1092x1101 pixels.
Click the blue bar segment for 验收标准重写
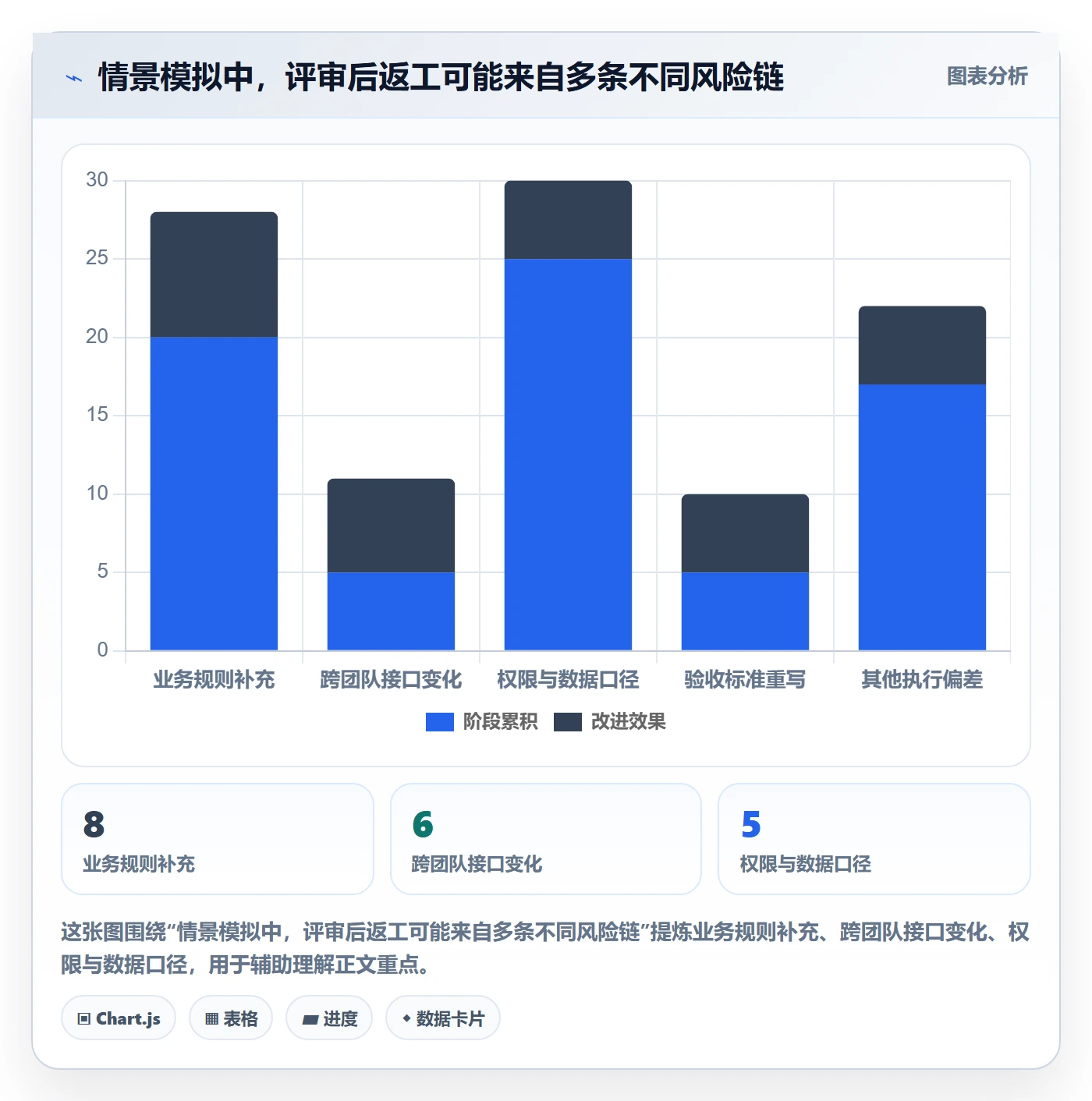coord(745,611)
